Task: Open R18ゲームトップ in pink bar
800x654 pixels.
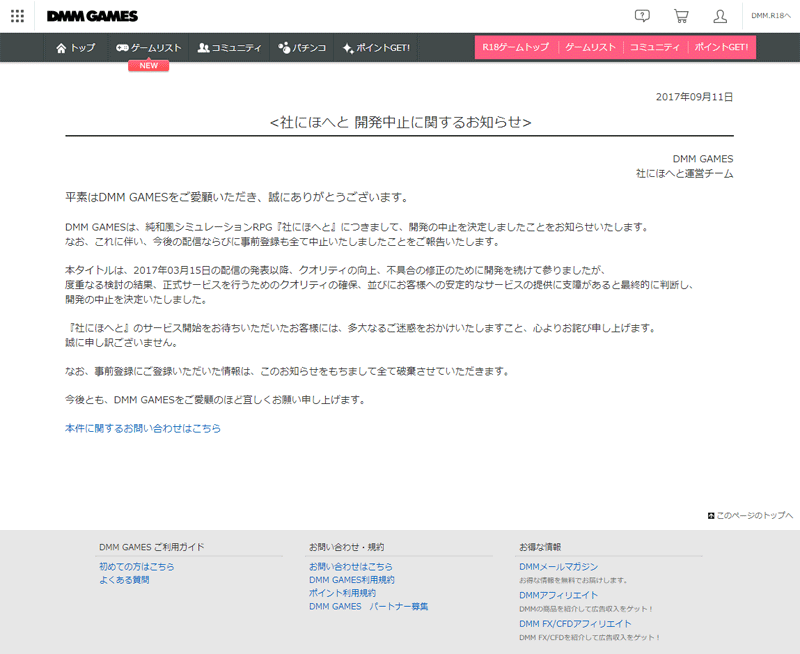Action: click(x=516, y=47)
